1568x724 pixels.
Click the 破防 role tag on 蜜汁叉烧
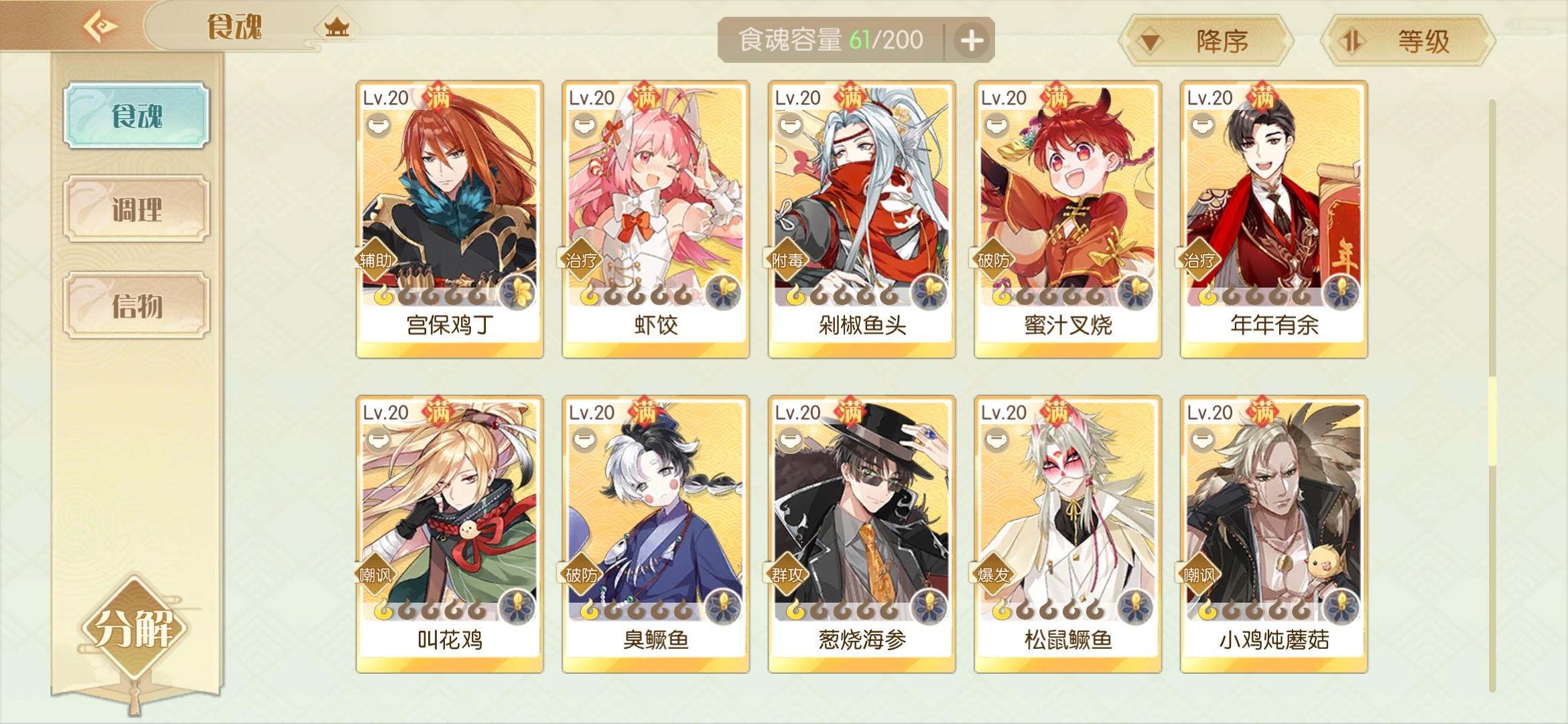992,260
